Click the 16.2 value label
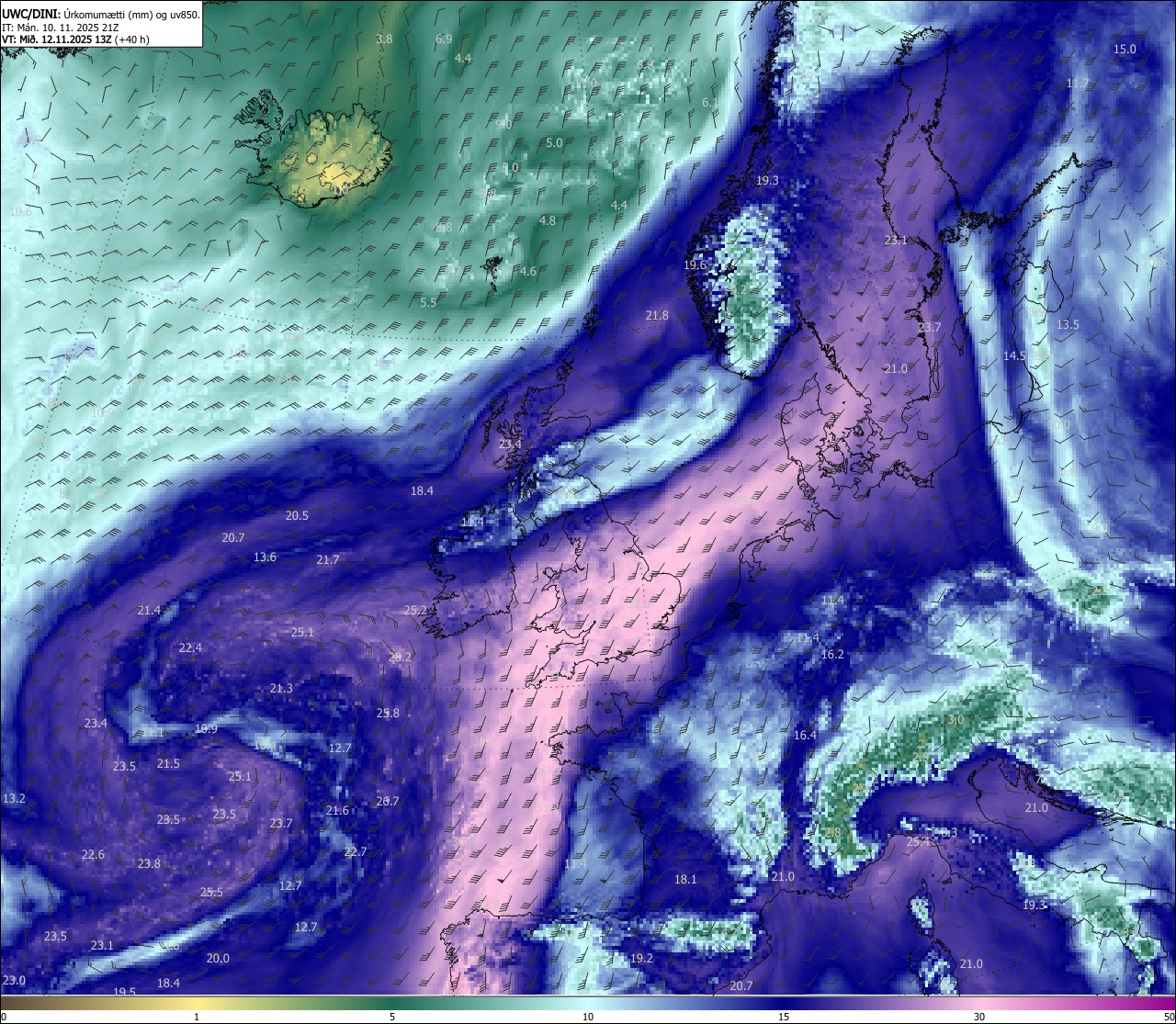This screenshot has height=1024, width=1176. pos(832,655)
